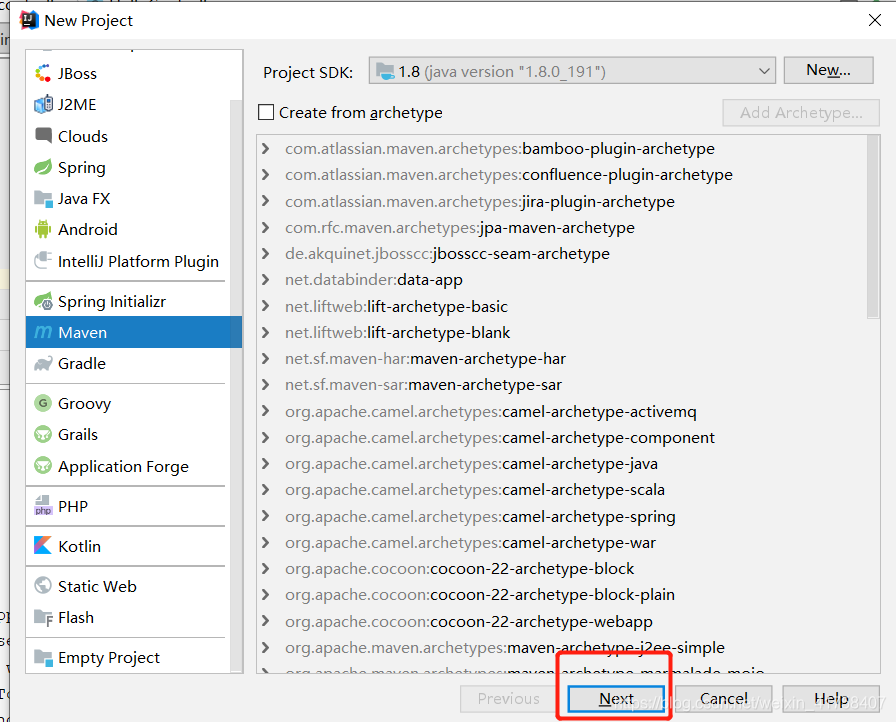Viewport: 896px width, 722px height.
Task: Click the Kotlin logo icon
Action: pyautogui.click(x=43, y=545)
